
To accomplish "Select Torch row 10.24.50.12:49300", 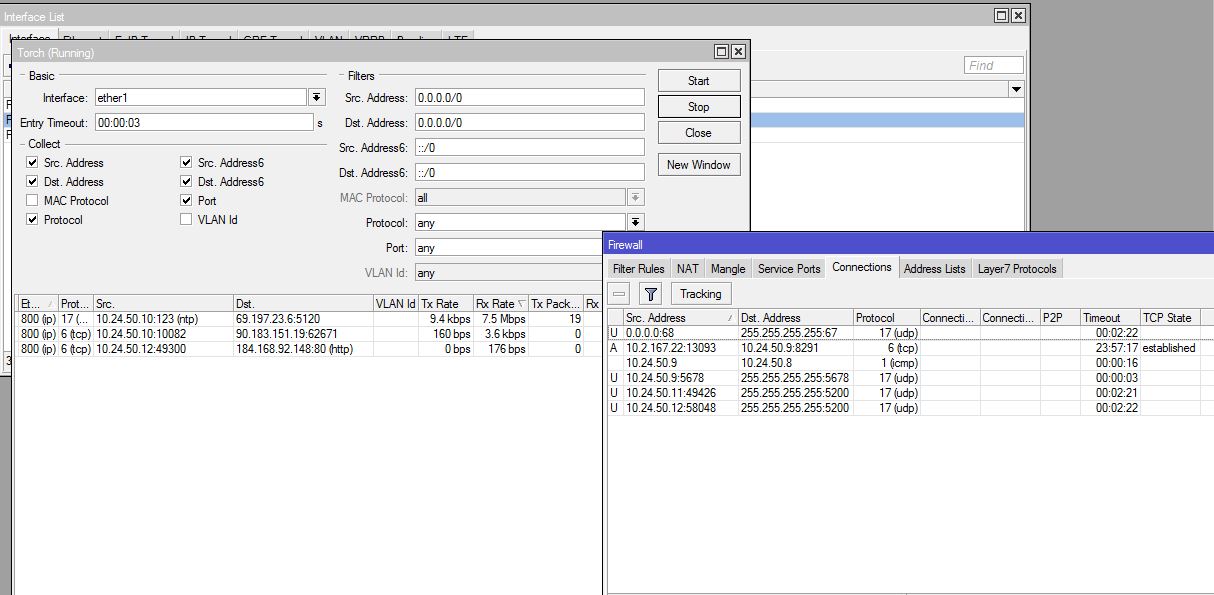I will point(310,348).
